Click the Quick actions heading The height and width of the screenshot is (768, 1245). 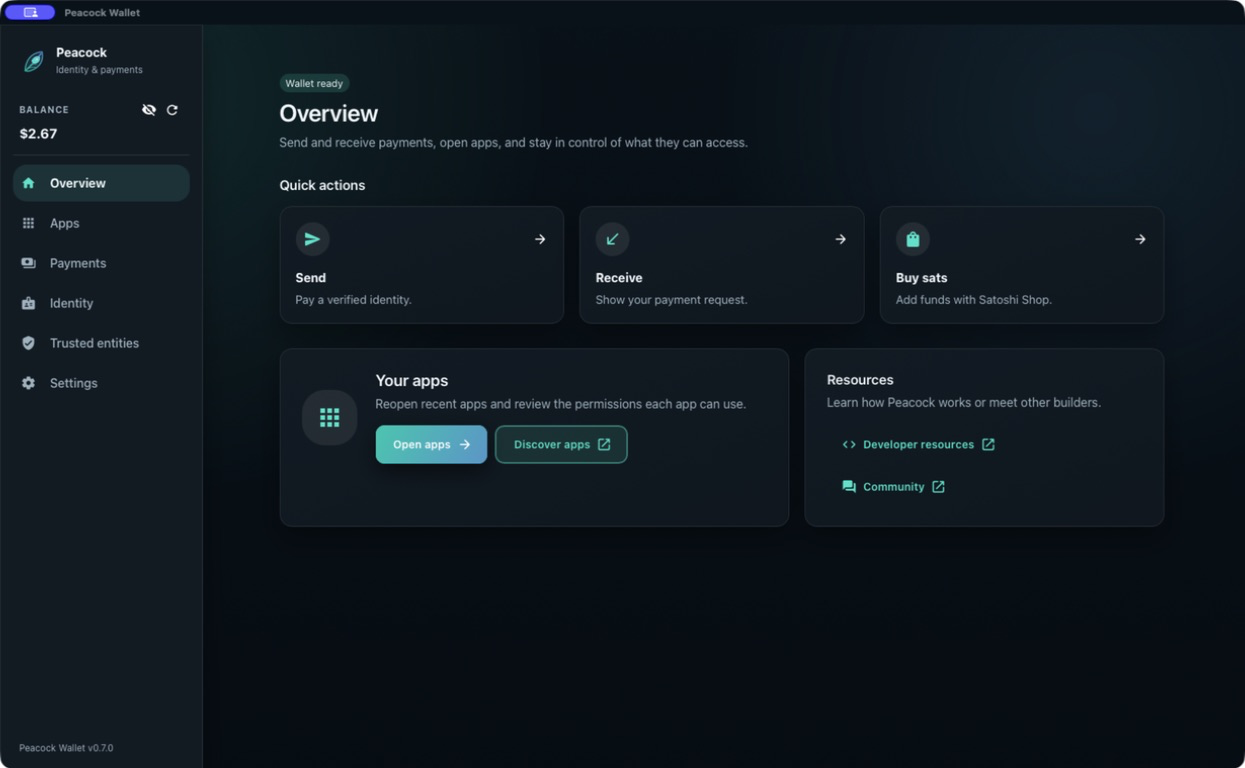pos(322,185)
